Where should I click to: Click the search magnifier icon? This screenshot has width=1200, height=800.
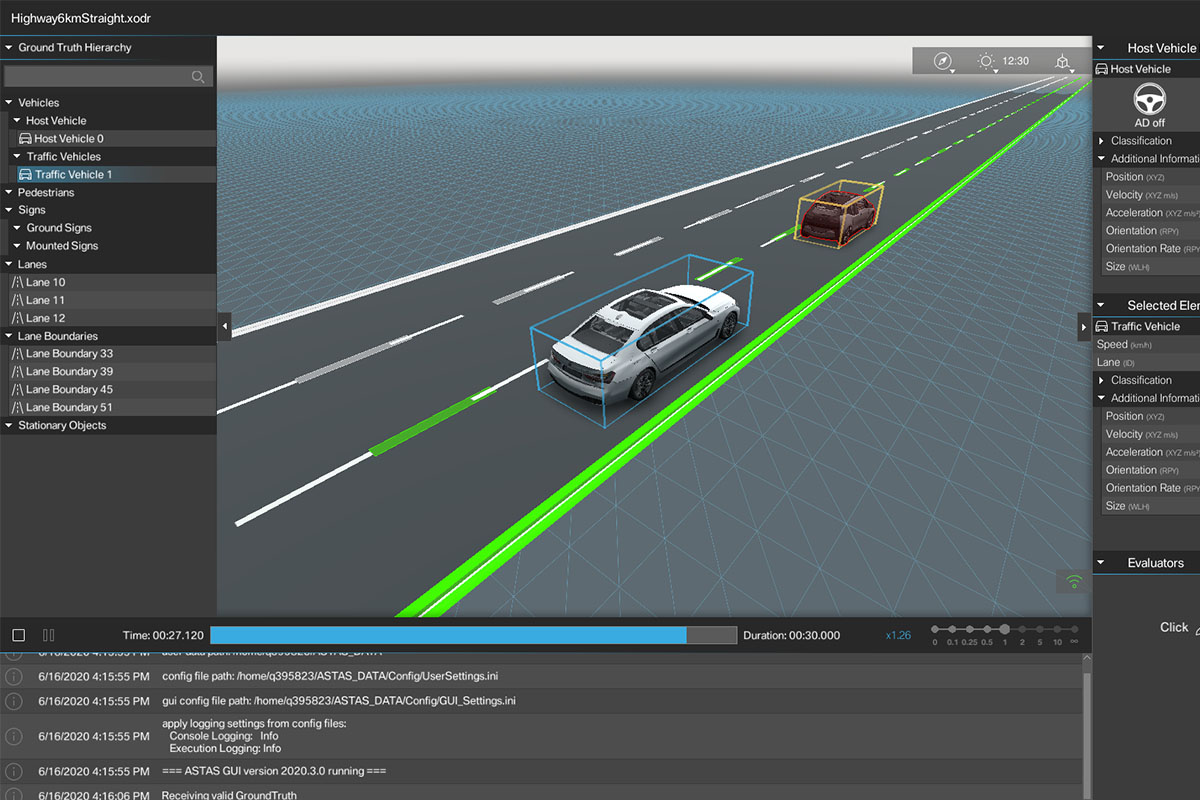[x=198, y=77]
